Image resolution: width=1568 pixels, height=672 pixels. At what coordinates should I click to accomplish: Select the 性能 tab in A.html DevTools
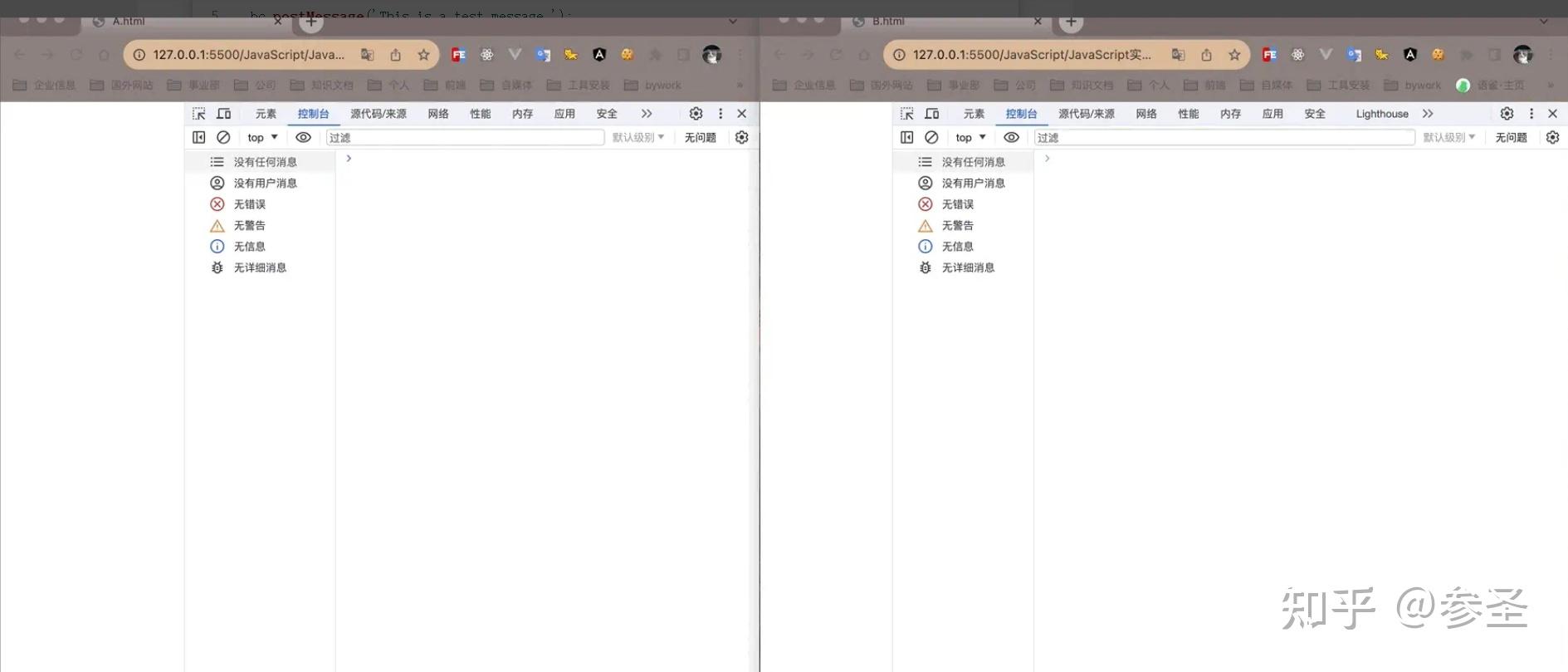click(481, 114)
